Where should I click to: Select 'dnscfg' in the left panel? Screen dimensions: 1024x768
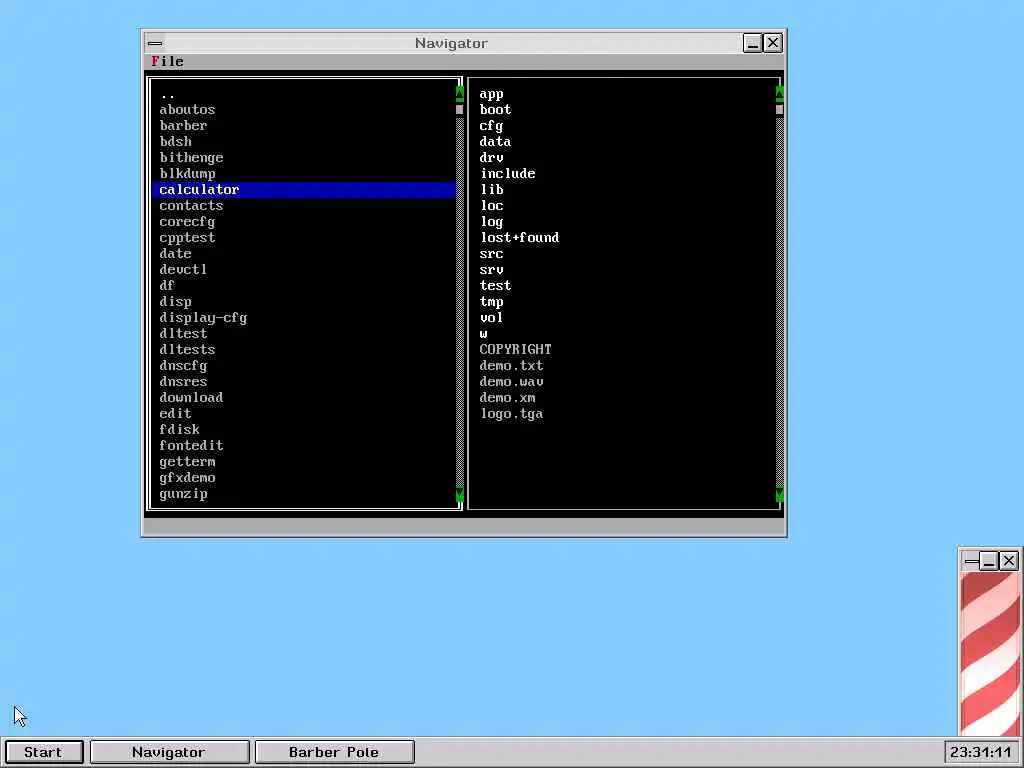point(304,366)
